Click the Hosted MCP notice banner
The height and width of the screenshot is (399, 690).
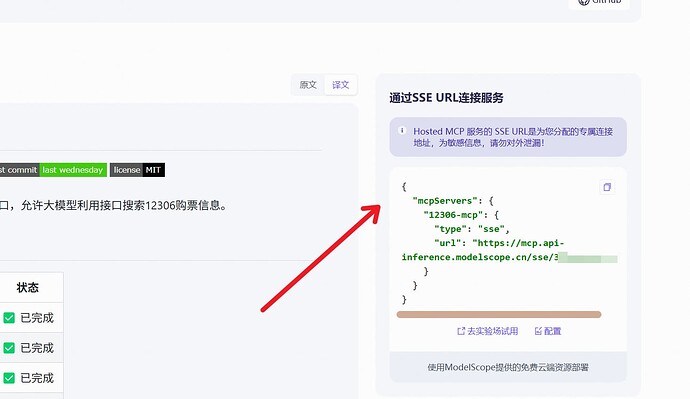(508, 137)
